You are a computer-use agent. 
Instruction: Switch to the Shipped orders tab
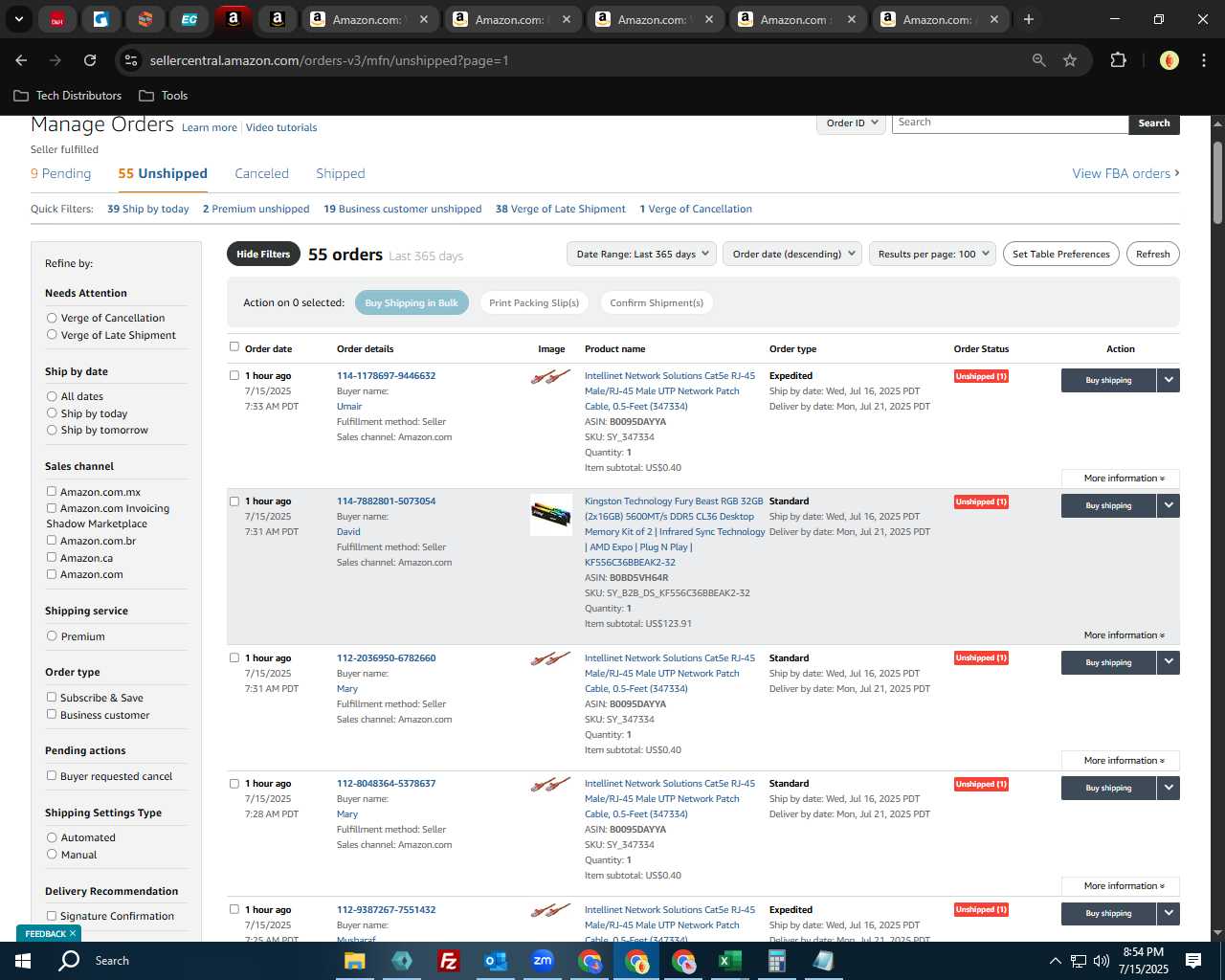[x=341, y=173]
